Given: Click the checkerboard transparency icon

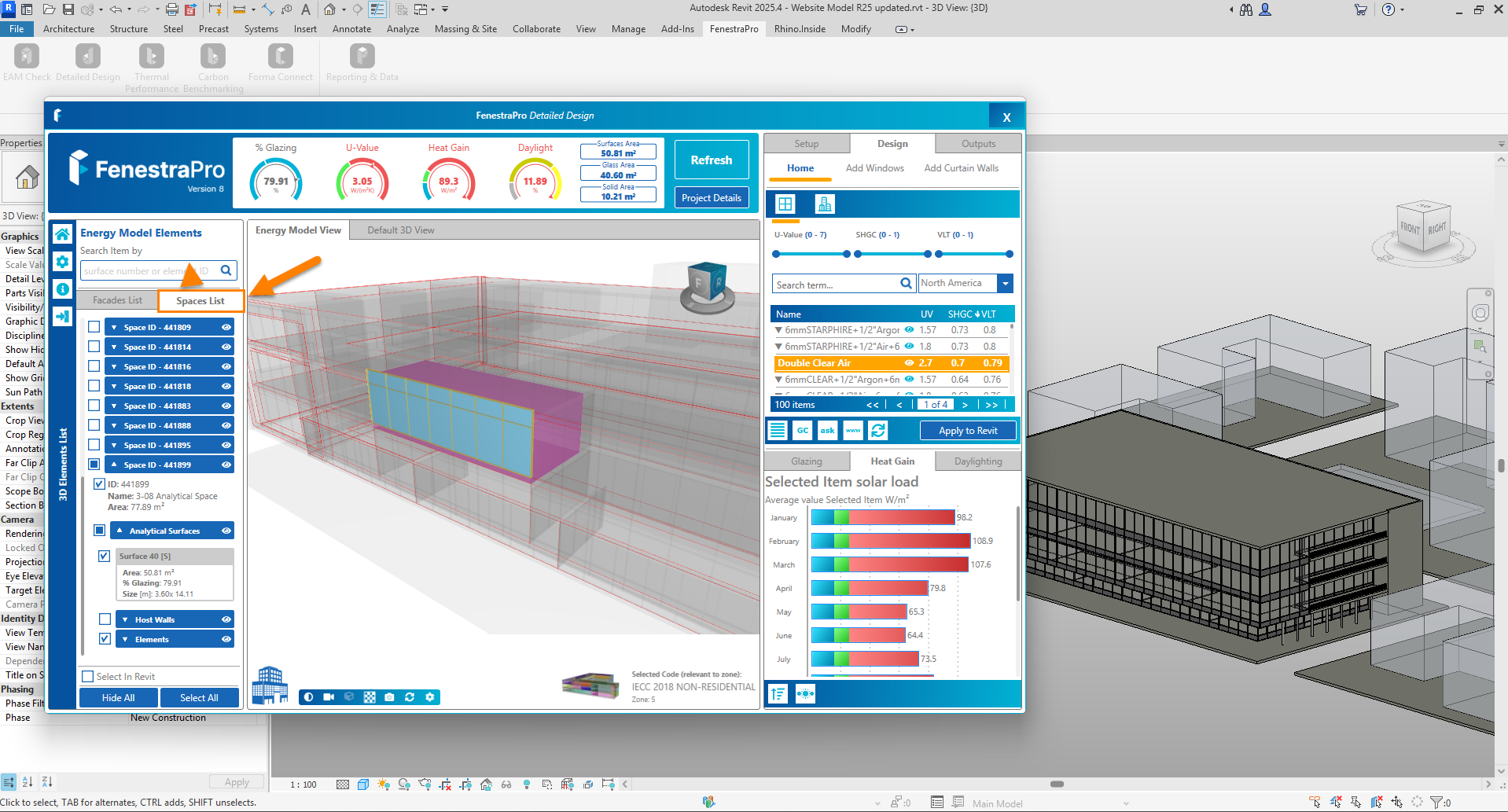Looking at the screenshot, I should [x=370, y=697].
